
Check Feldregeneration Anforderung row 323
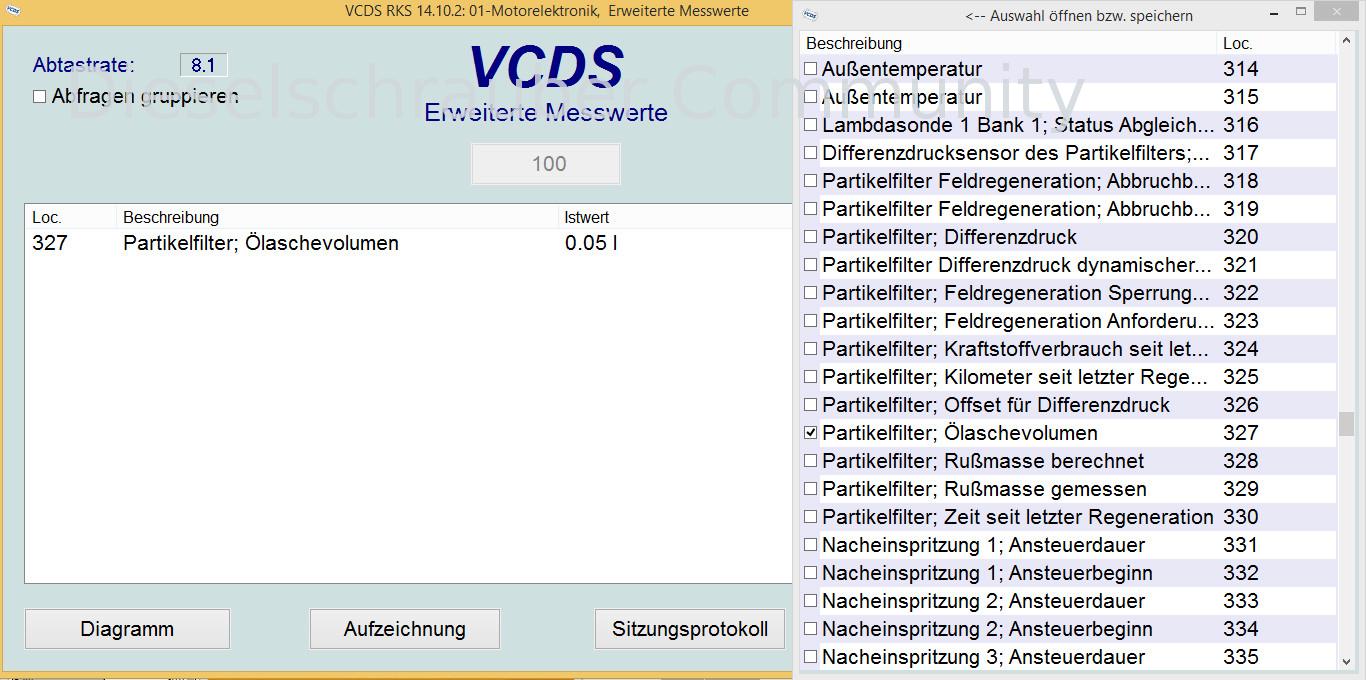tap(811, 321)
